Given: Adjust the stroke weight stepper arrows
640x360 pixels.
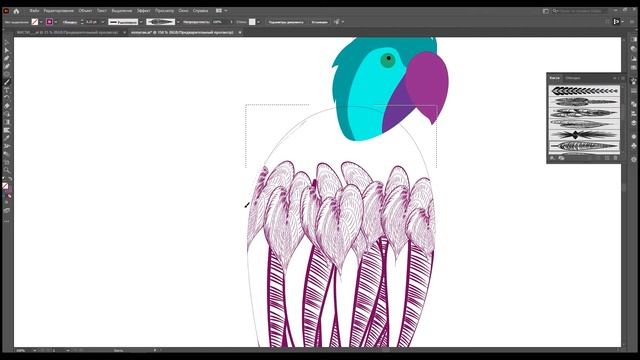Looking at the screenshot, I should point(82,22).
